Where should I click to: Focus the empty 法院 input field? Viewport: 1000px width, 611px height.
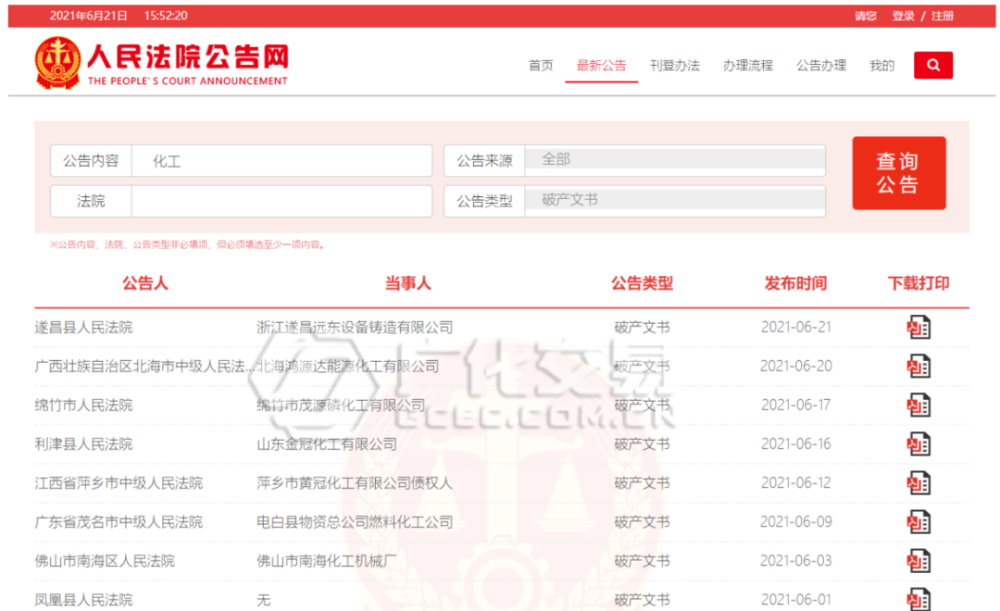281,201
